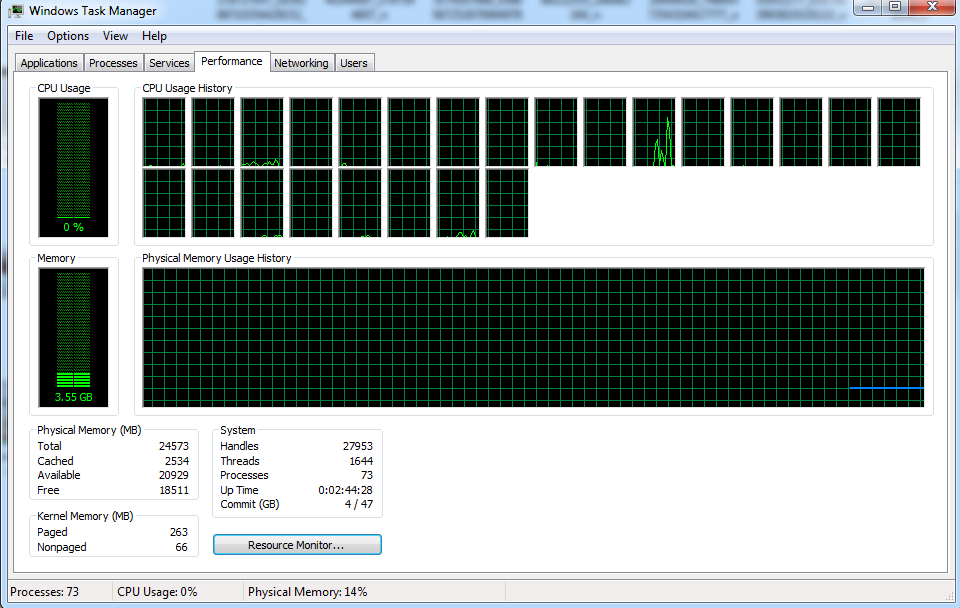Open the Options menu

coord(68,36)
